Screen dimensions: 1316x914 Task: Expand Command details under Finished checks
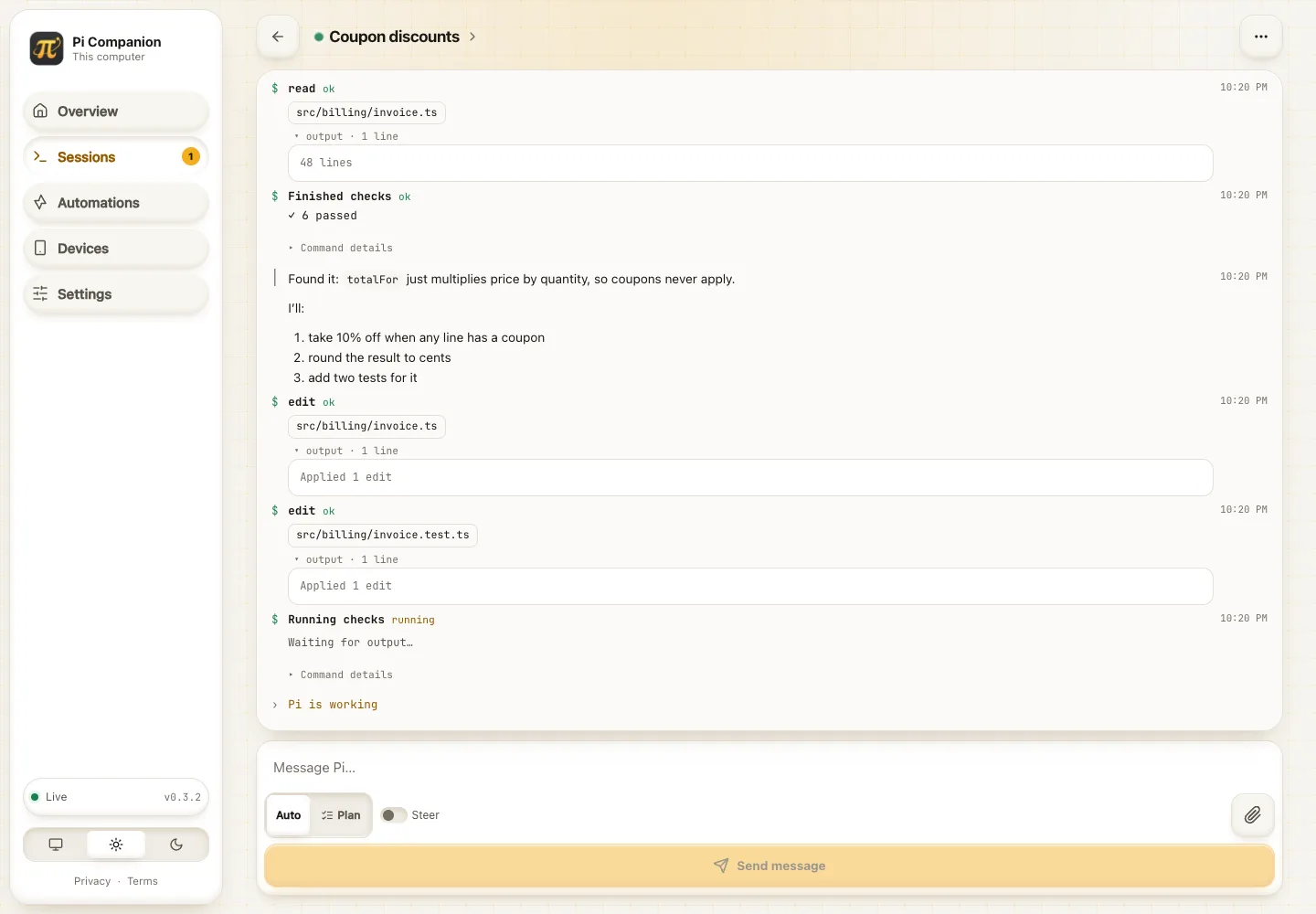pos(341,248)
